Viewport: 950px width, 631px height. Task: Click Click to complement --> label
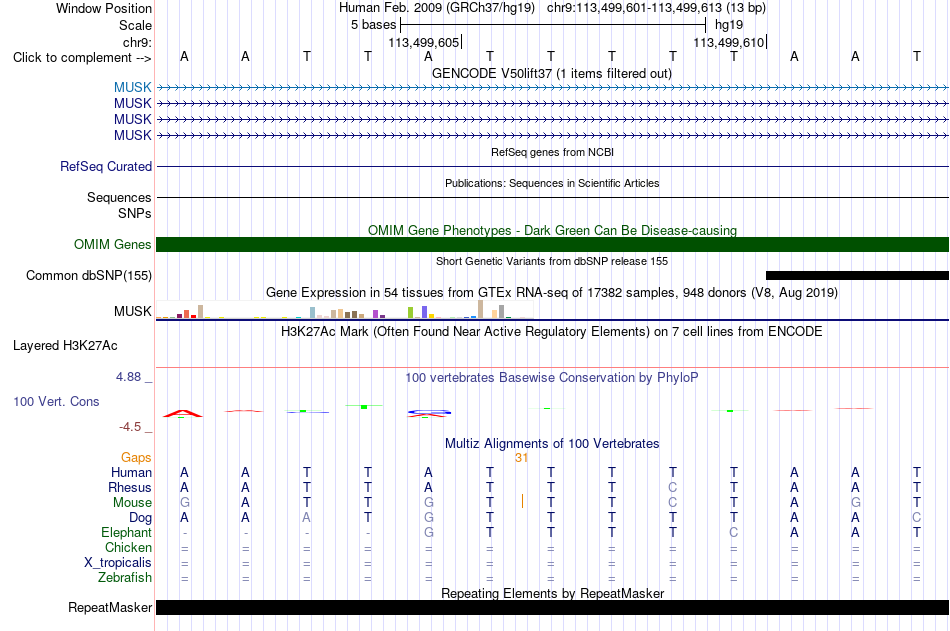pyautogui.click(x=82, y=58)
